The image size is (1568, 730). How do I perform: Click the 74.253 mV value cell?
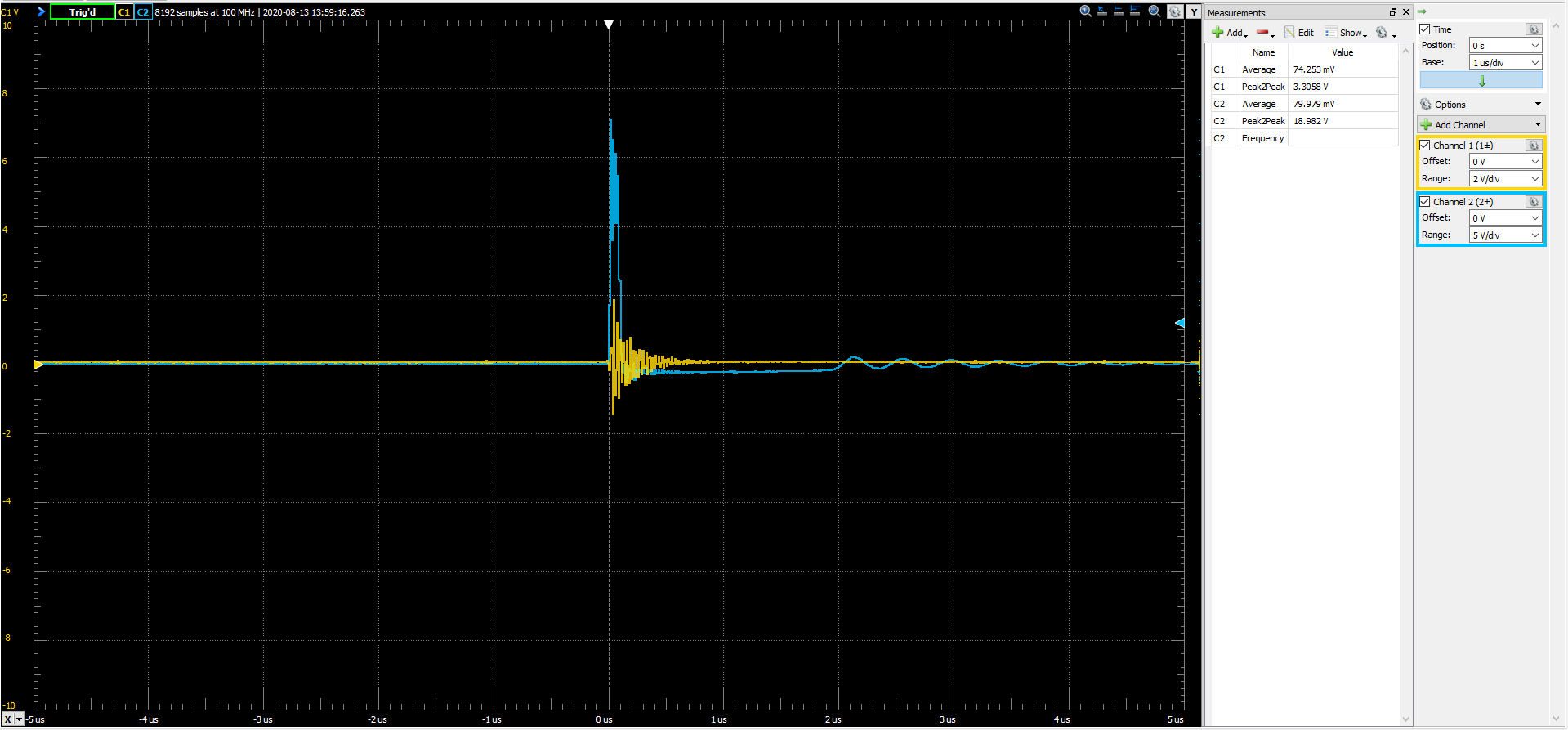pos(1342,69)
